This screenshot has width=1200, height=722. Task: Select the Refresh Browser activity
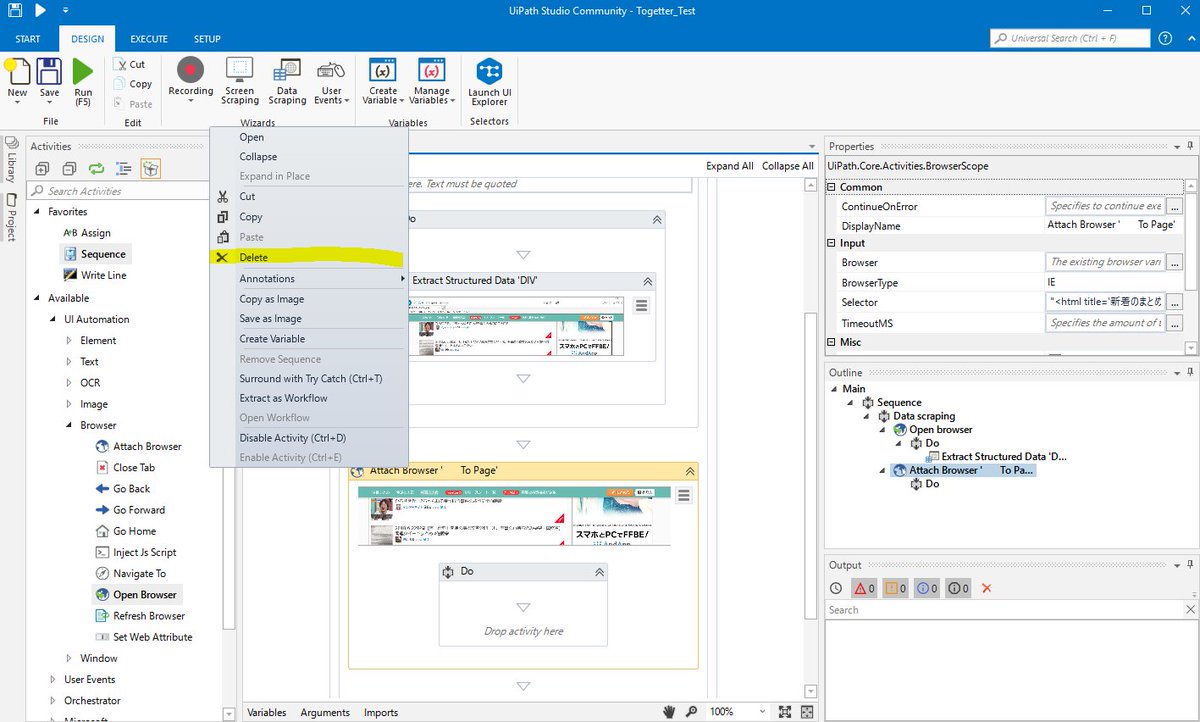[x=140, y=616]
